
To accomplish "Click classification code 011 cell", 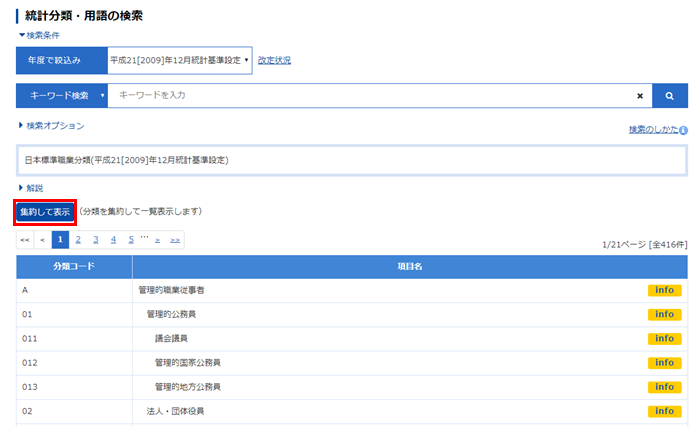I will pos(74,339).
